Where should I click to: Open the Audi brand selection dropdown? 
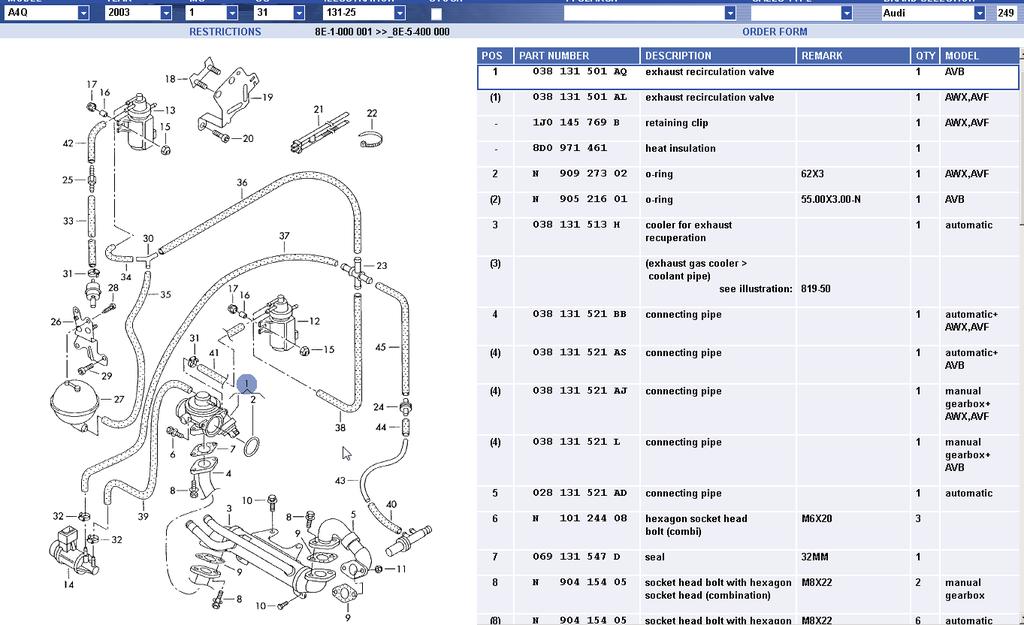(x=979, y=13)
